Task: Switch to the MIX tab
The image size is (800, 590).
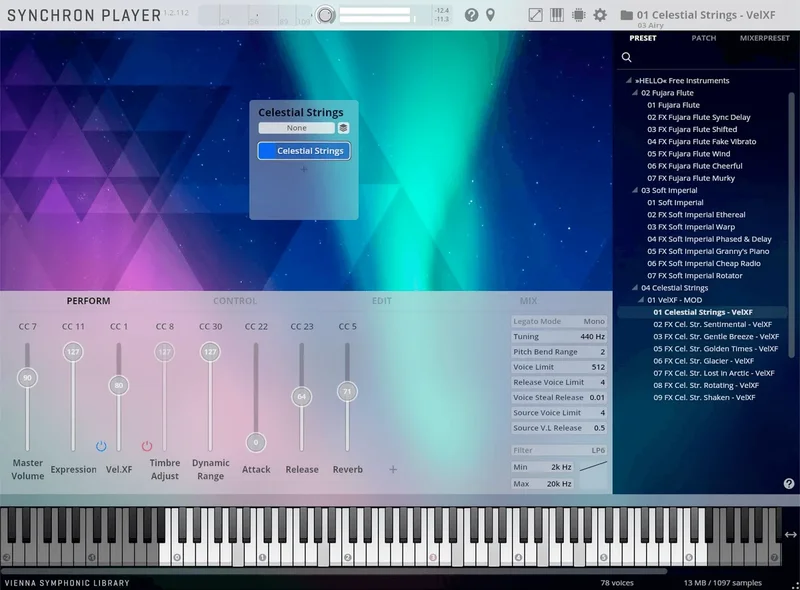Action: click(x=528, y=301)
